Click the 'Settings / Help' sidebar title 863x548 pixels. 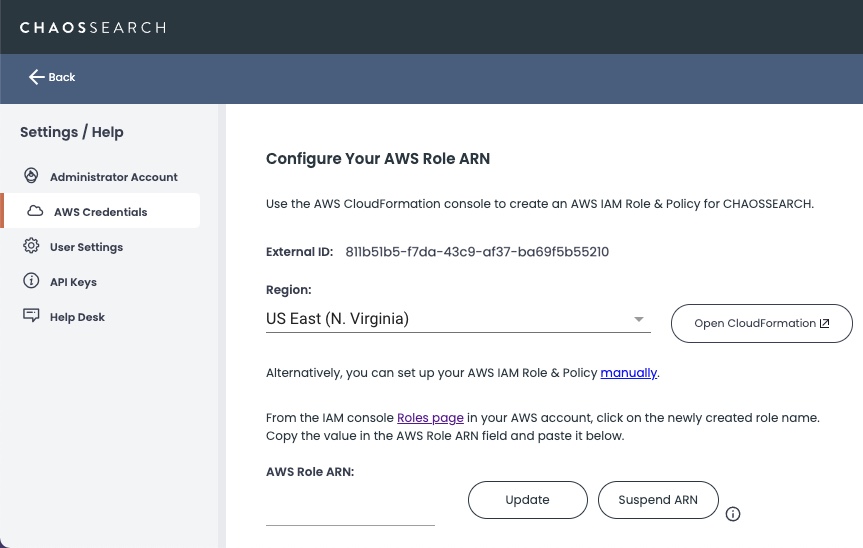[72, 132]
